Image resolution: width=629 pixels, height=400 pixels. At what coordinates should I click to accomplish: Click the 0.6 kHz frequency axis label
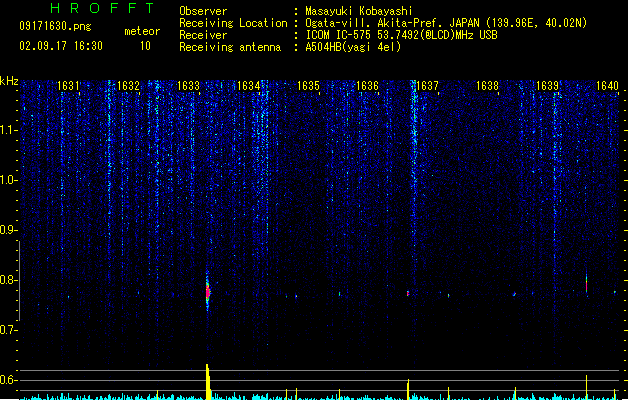coord(9,380)
